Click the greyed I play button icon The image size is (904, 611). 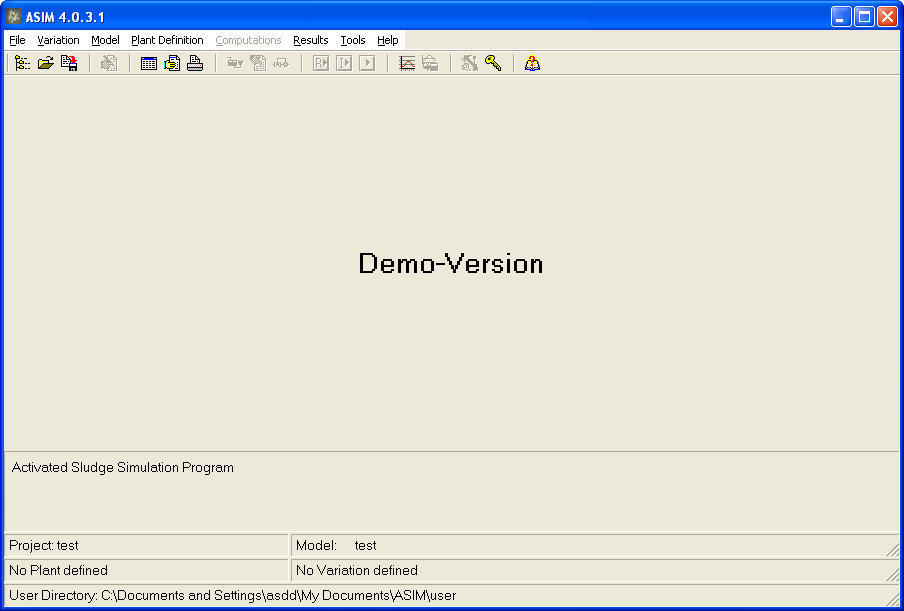pos(344,63)
